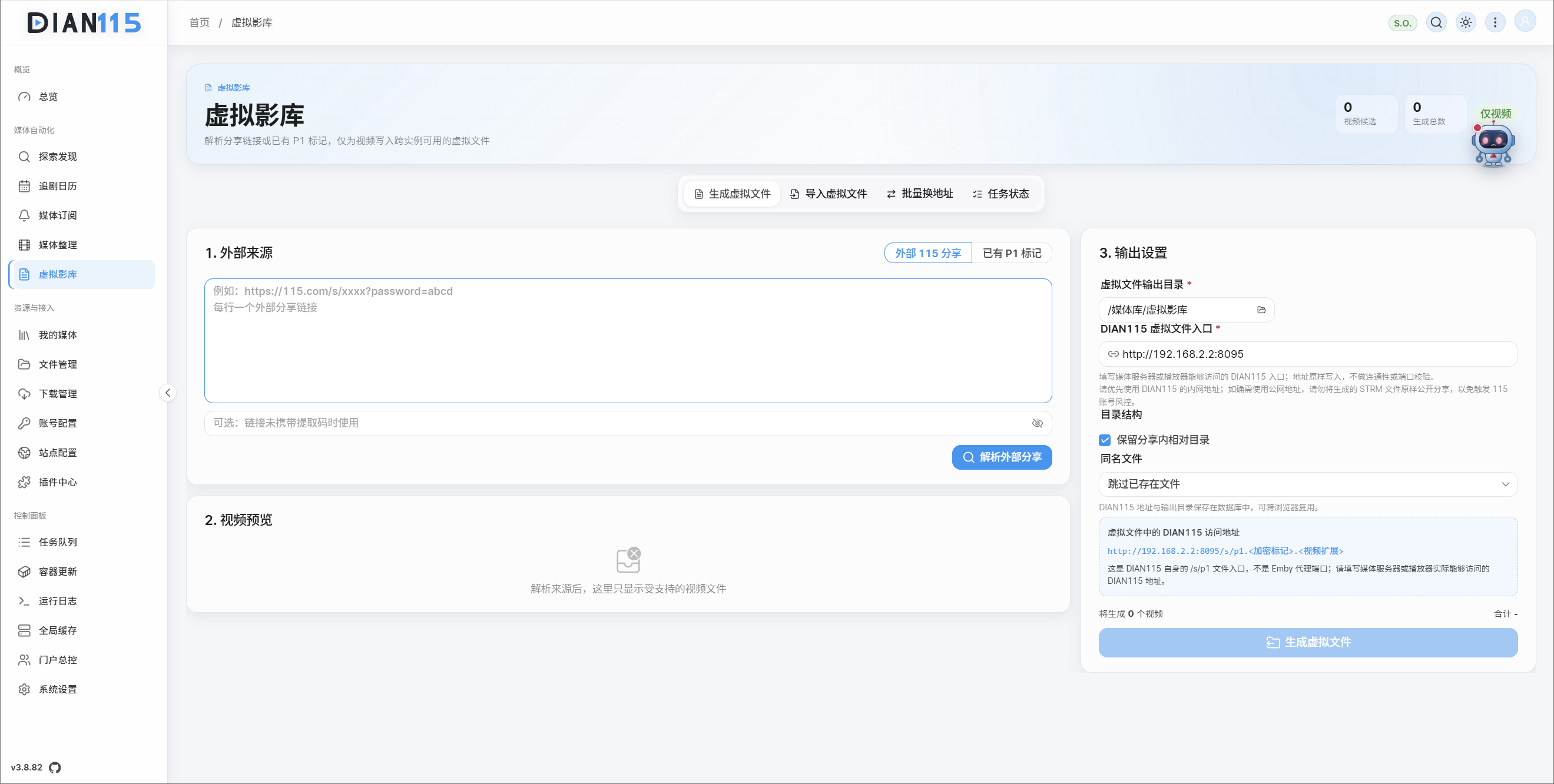The image size is (1554, 784).
Task: Switch to 生成虚拟文件 tab
Action: [x=733, y=194]
